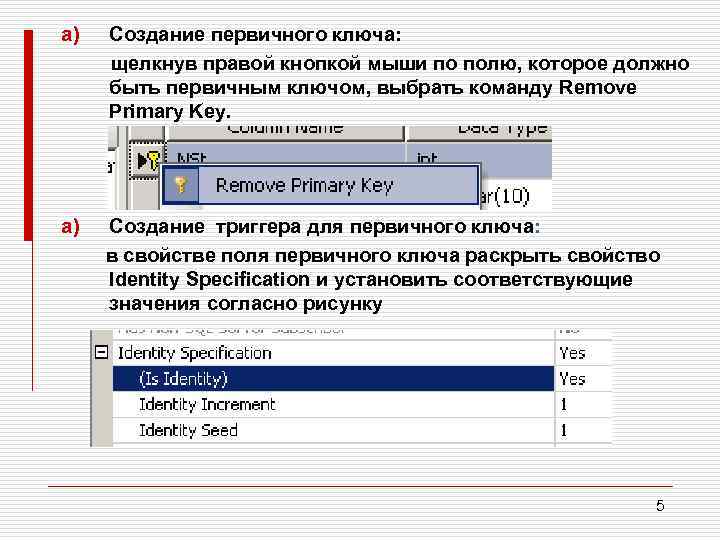
Task: Select the (Is Identity) property row
Action: coord(184,379)
